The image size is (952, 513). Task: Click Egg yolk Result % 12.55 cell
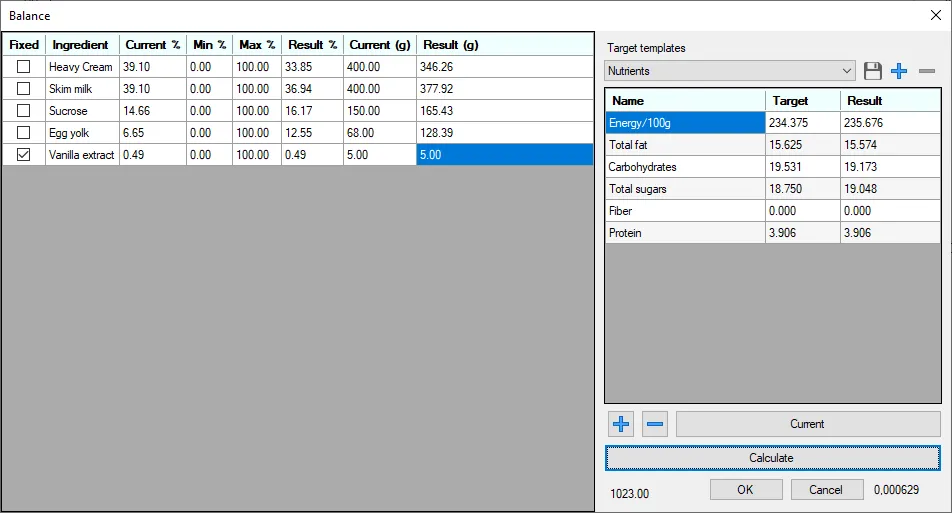pyautogui.click(x=312, y=132)
